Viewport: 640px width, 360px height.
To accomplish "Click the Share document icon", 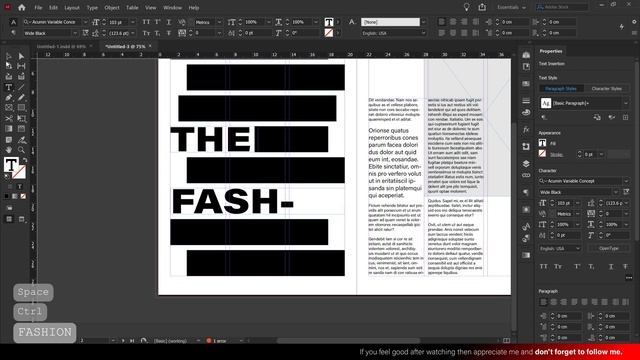I will 482,7.
